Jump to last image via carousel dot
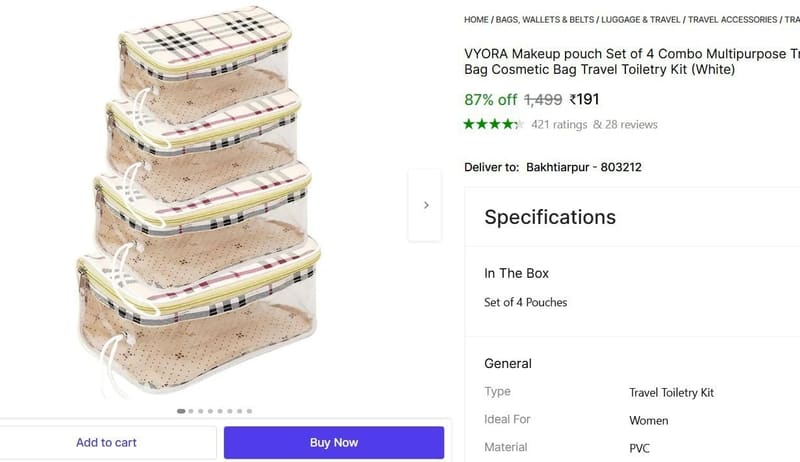Image resolution: width=800 pixels, height=462 pixels. point(249,411)
